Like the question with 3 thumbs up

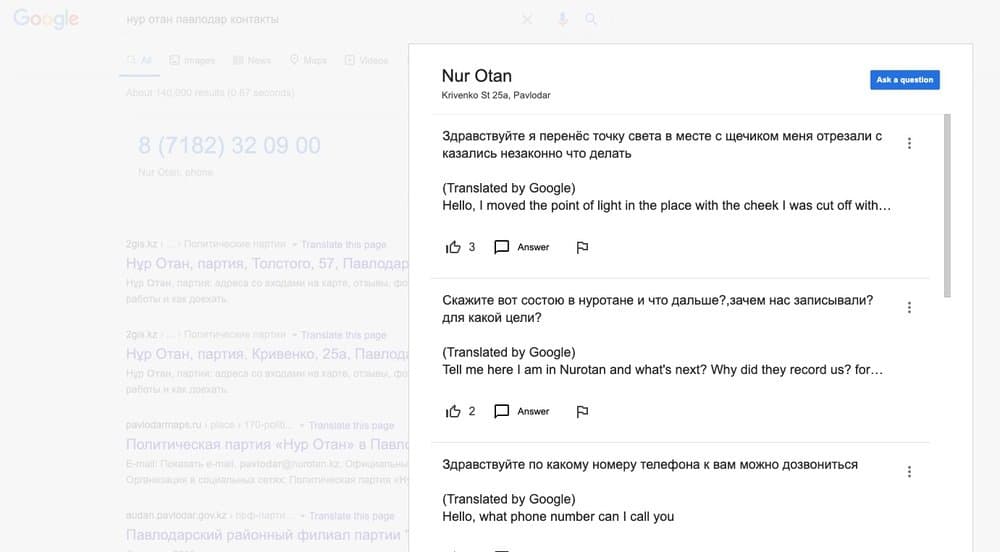453,247
